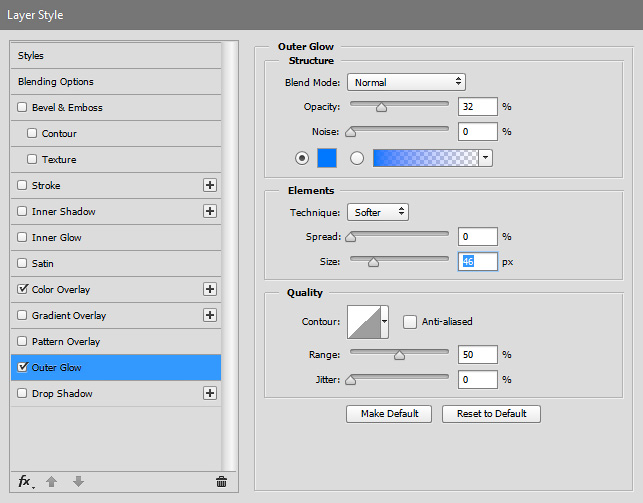Image resolution: width=643 pixels, height=503 pixels.
Task: Select the Bevel & Emboss effect row
Action: tap(116, 107)
